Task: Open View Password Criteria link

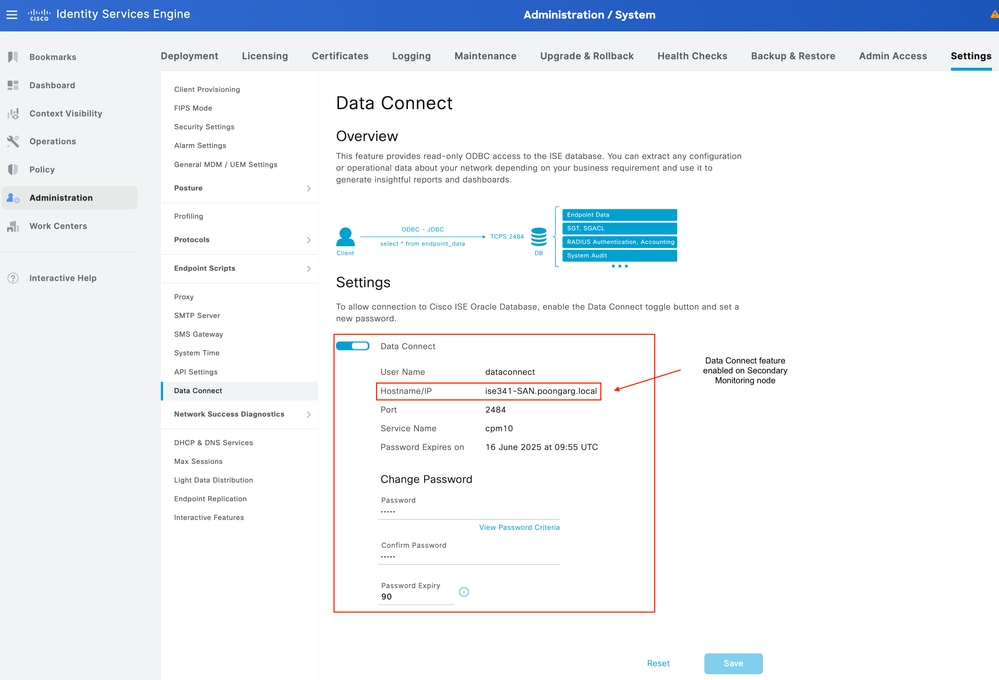Action: click(519, 527)
